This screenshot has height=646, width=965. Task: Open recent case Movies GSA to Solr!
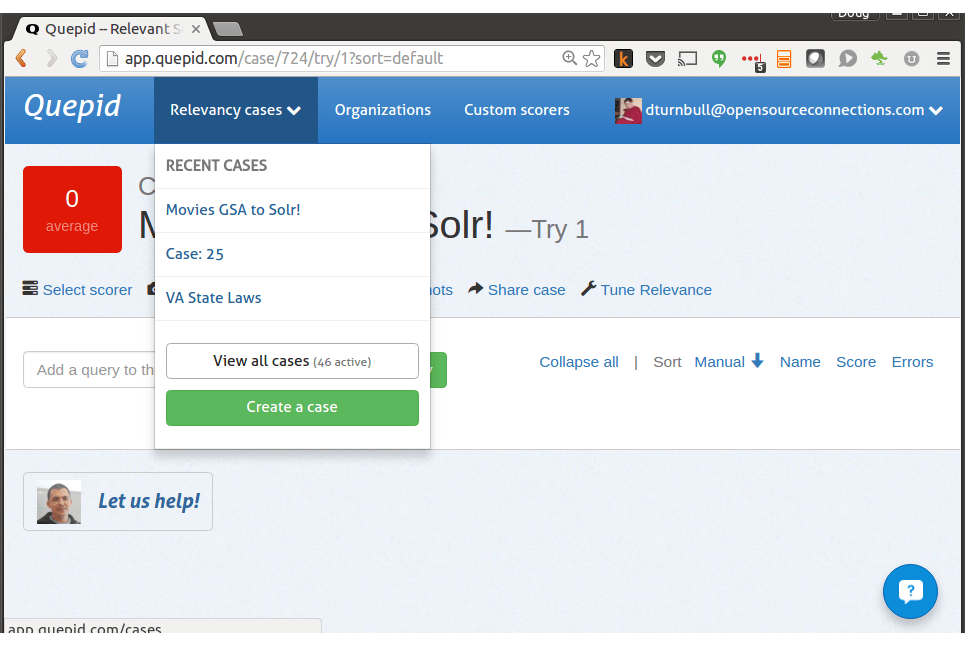point(233,210)
